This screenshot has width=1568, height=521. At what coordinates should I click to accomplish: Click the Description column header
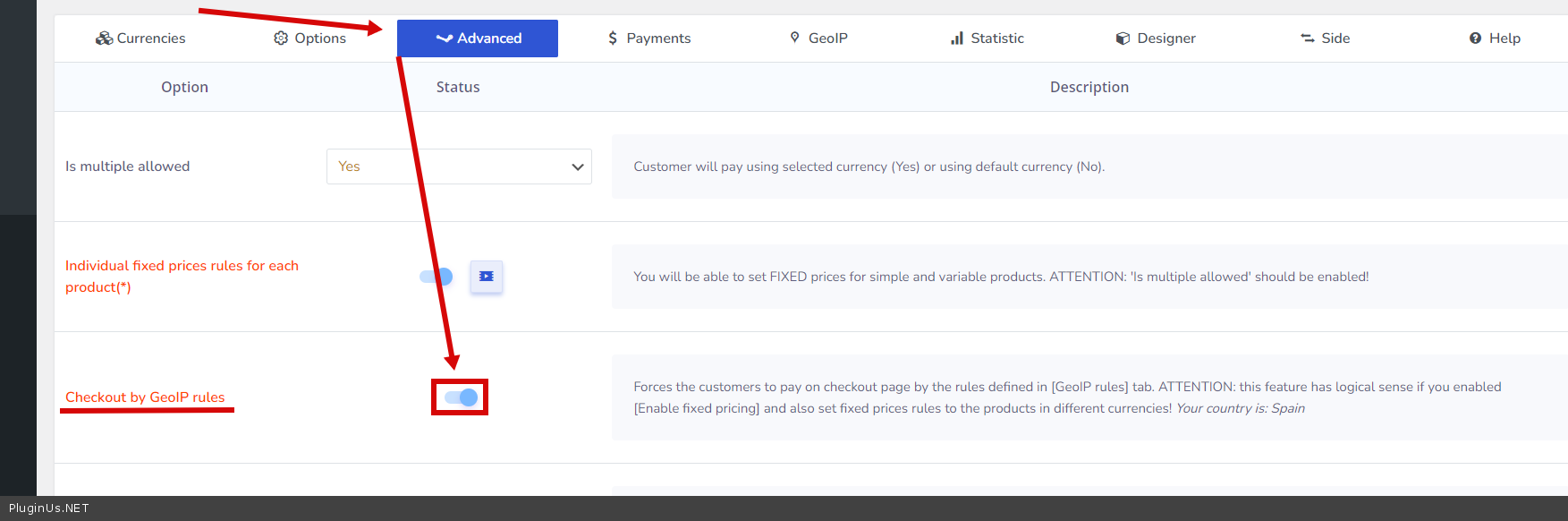click(x=1089, y=87)
